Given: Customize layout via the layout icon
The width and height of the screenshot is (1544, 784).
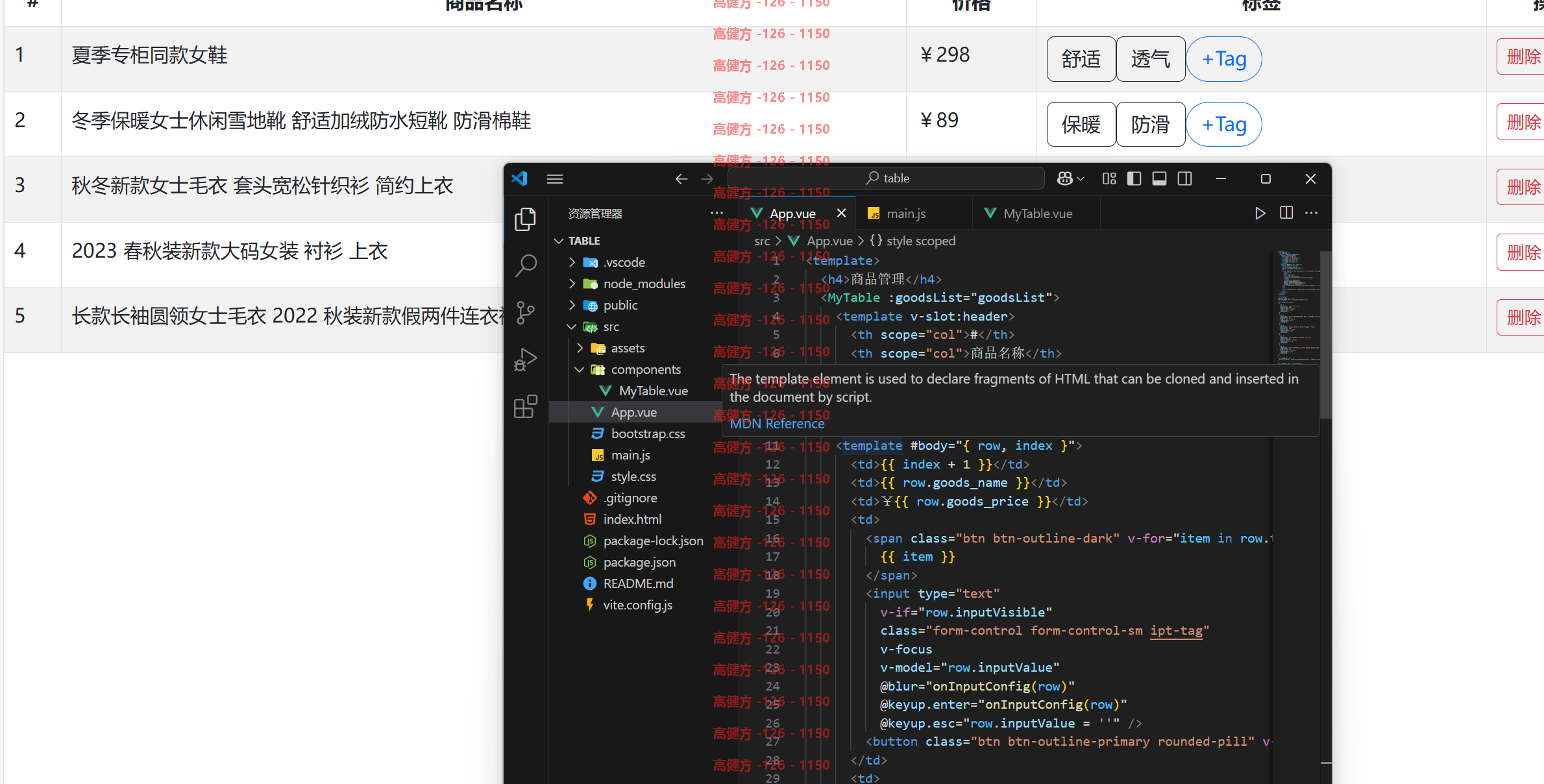Looking at the screenshot, I should pyautogui.click(x=1109, y=178).
